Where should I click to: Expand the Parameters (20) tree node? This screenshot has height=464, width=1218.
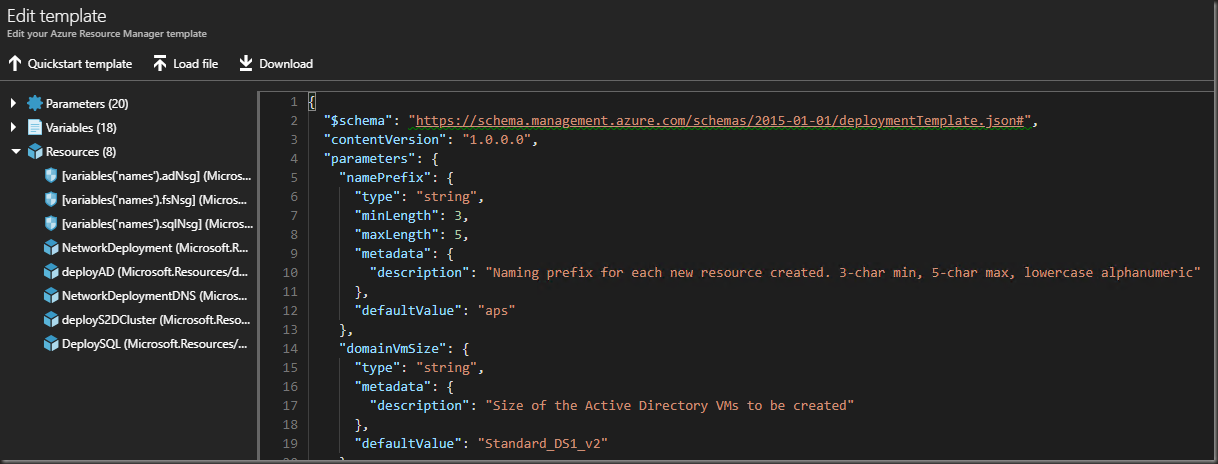click(x=14, y=103)
